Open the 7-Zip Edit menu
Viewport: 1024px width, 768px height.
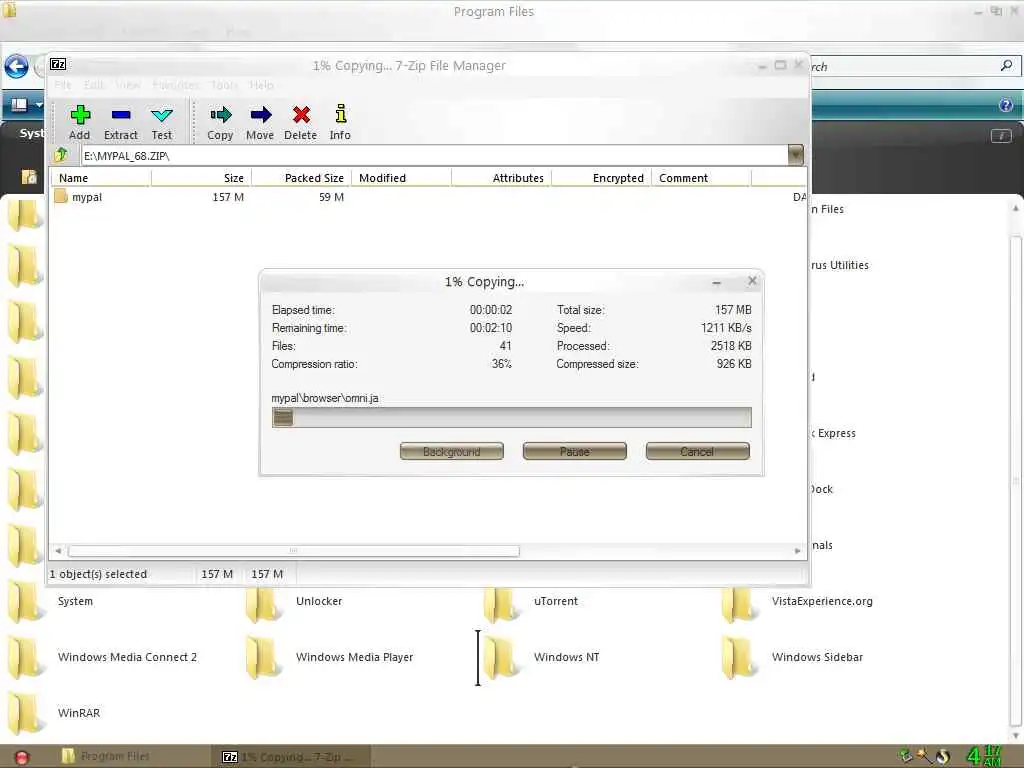coord(93,85)
